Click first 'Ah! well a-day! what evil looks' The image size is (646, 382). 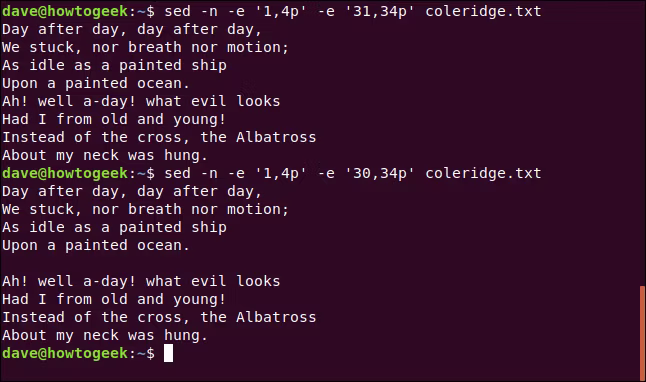(141, 101)
